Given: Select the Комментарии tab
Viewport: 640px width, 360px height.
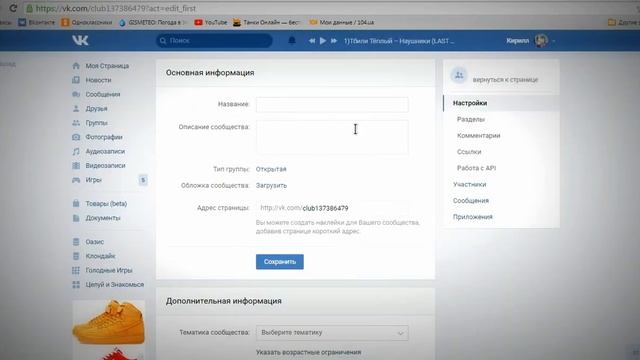Looking at the screenshot, I should click(x=478, y=136).
